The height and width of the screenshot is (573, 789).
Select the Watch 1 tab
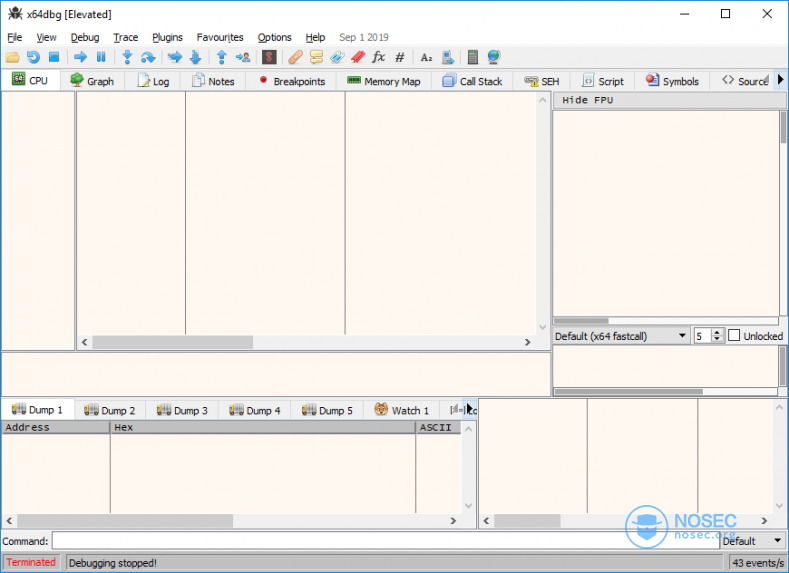click(402, 411)
